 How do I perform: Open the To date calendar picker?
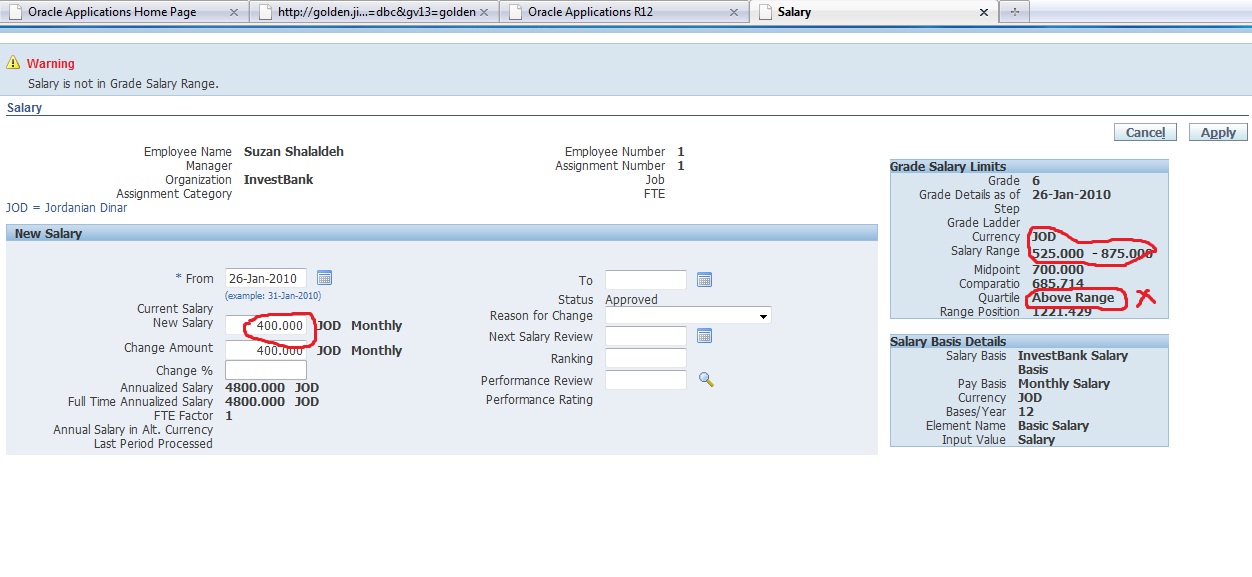704,280
